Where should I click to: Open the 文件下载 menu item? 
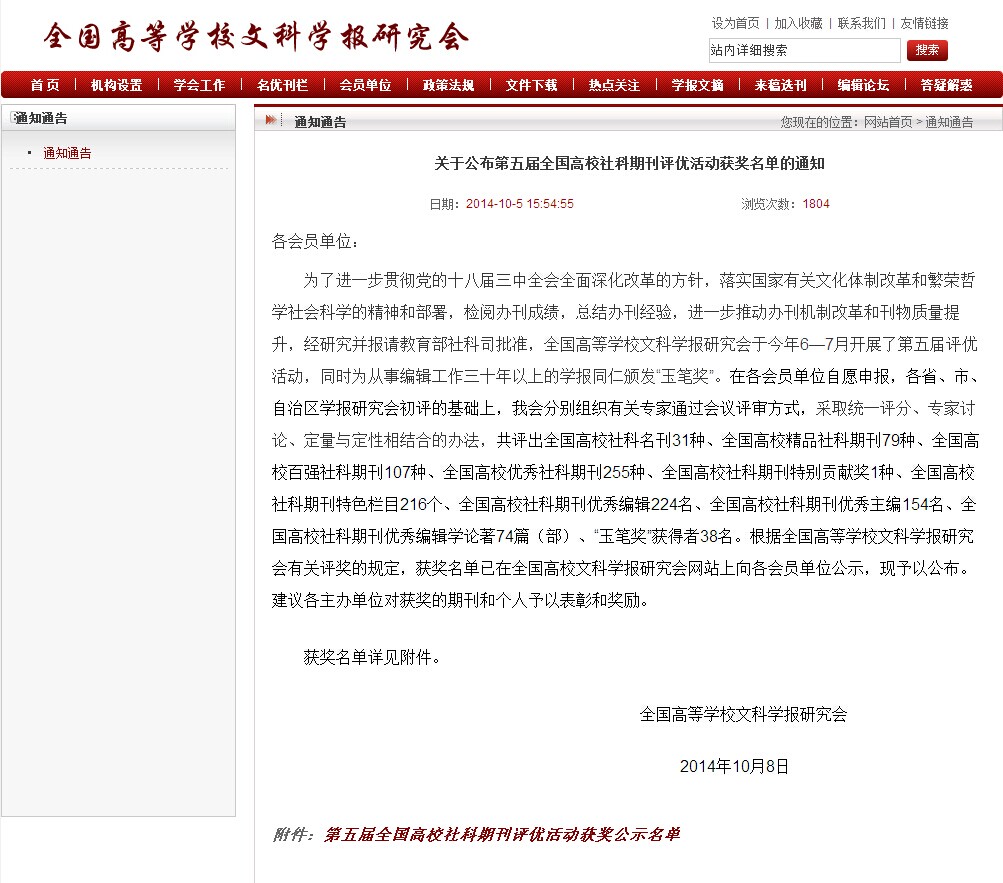pyautogui.click(x=531, y=85)
